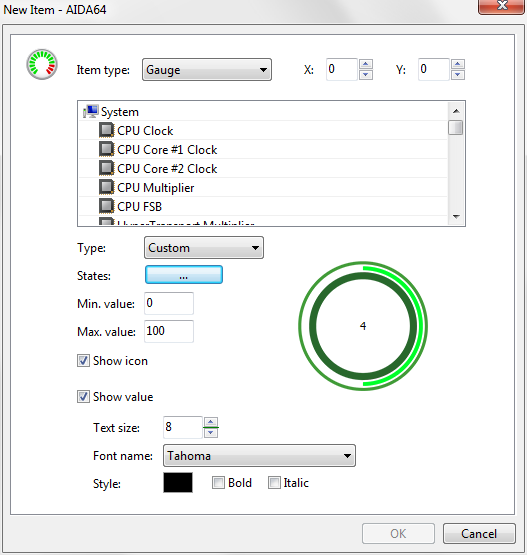
Task: Click the circular green gauge preview
Action: 363,326
